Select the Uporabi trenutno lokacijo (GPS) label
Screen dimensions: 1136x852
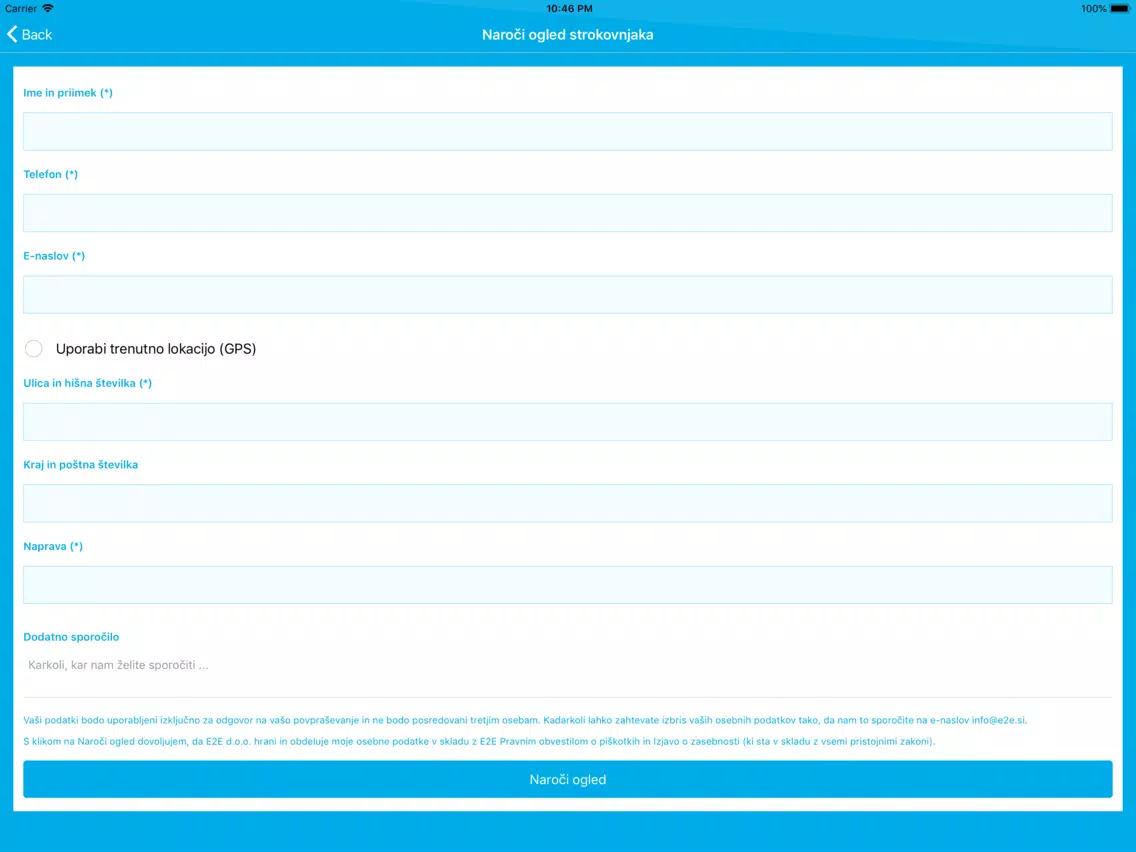click(156, 348)
